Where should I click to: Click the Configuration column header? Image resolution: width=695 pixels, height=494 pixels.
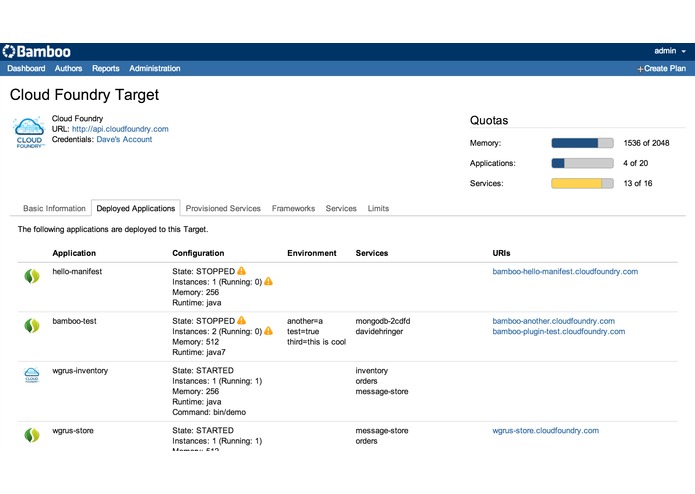click(x=198, y=253)
